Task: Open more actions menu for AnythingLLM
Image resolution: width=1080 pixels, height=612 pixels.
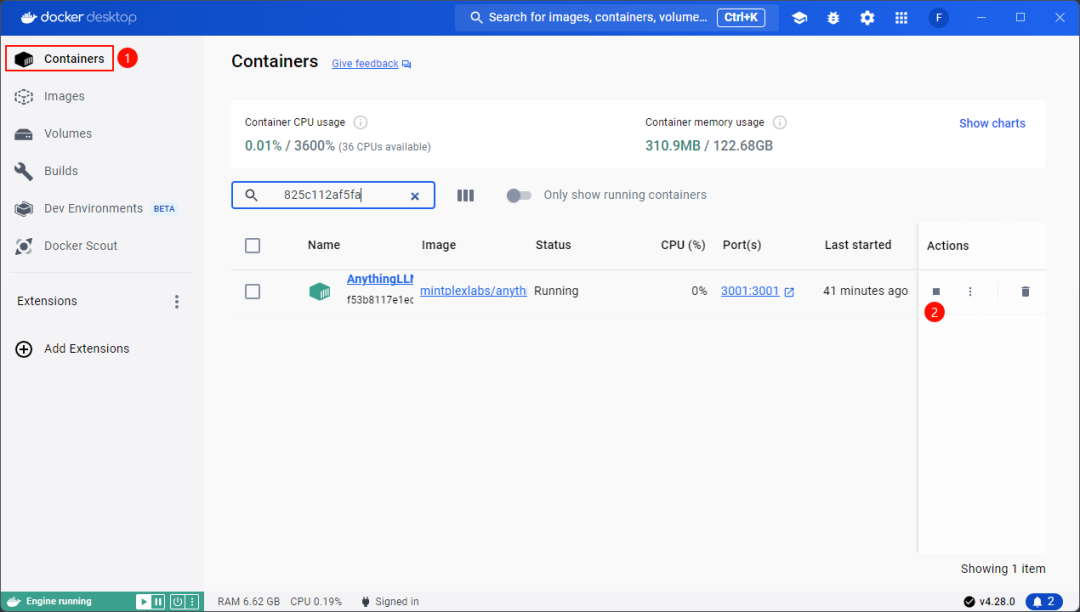Action: coord(970,291)
